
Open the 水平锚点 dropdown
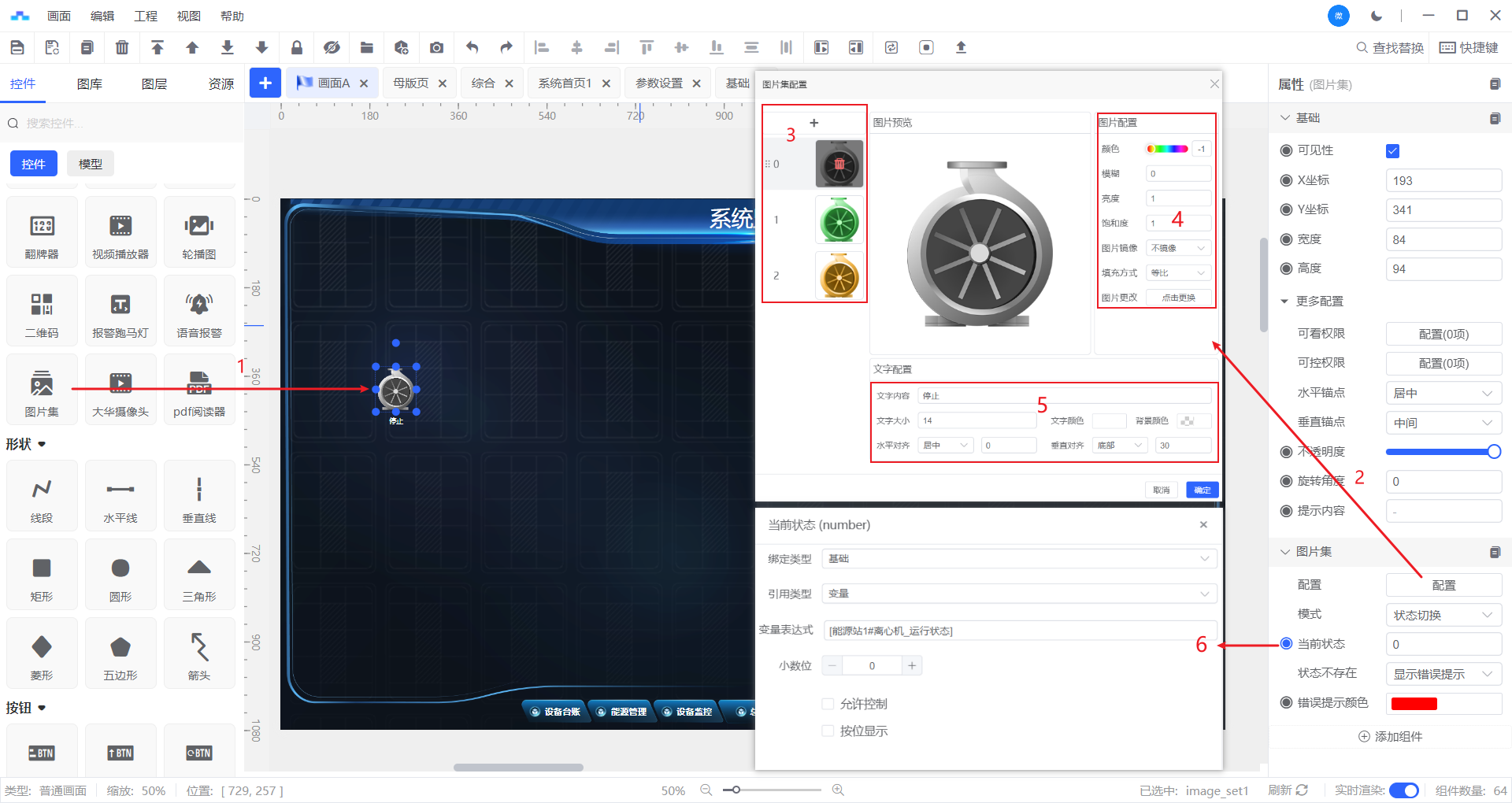click(1443, 393)
